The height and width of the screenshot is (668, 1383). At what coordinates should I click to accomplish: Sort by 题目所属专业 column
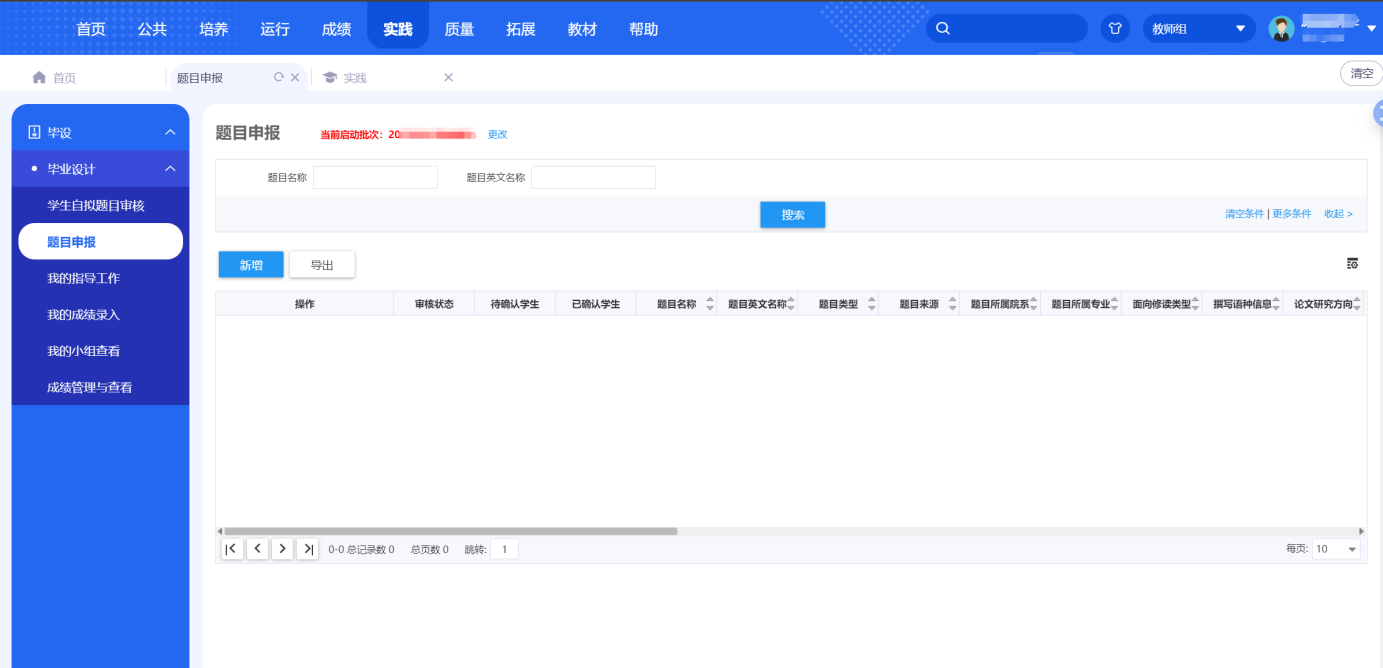tap(1115, 304)
